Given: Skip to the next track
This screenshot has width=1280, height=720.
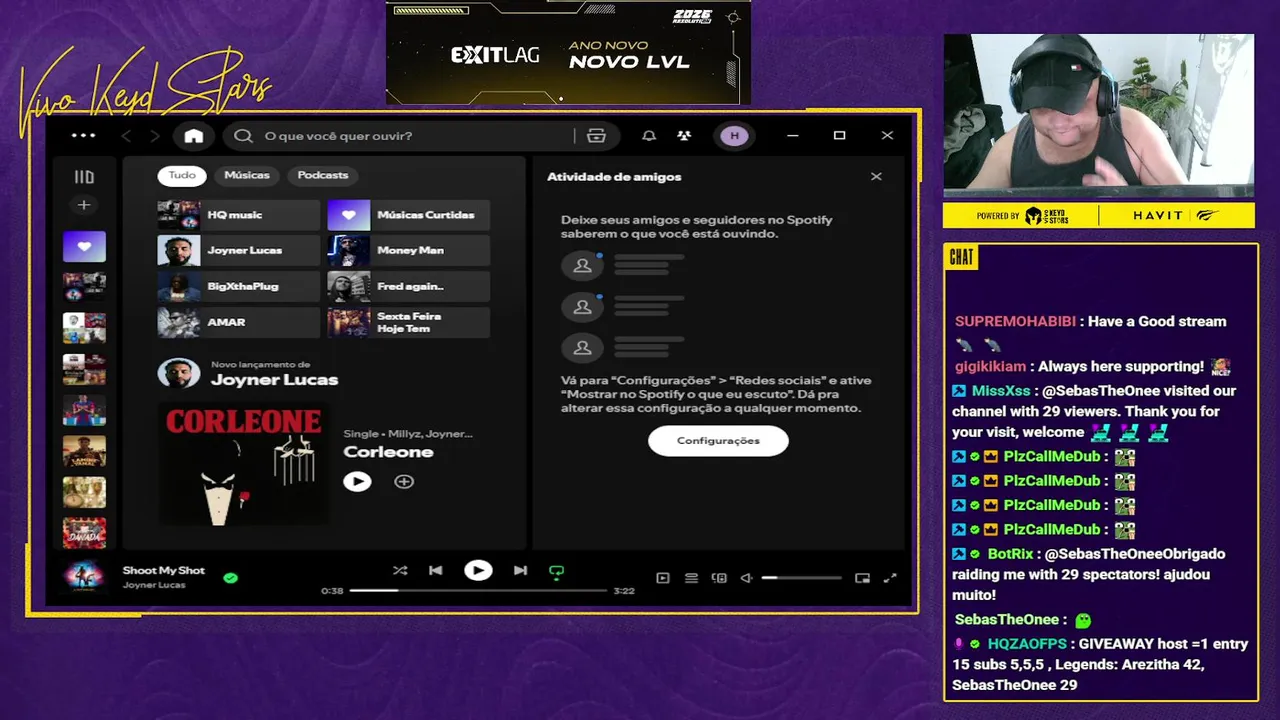Looking at the screenshot, I should (x=520, y=571).
